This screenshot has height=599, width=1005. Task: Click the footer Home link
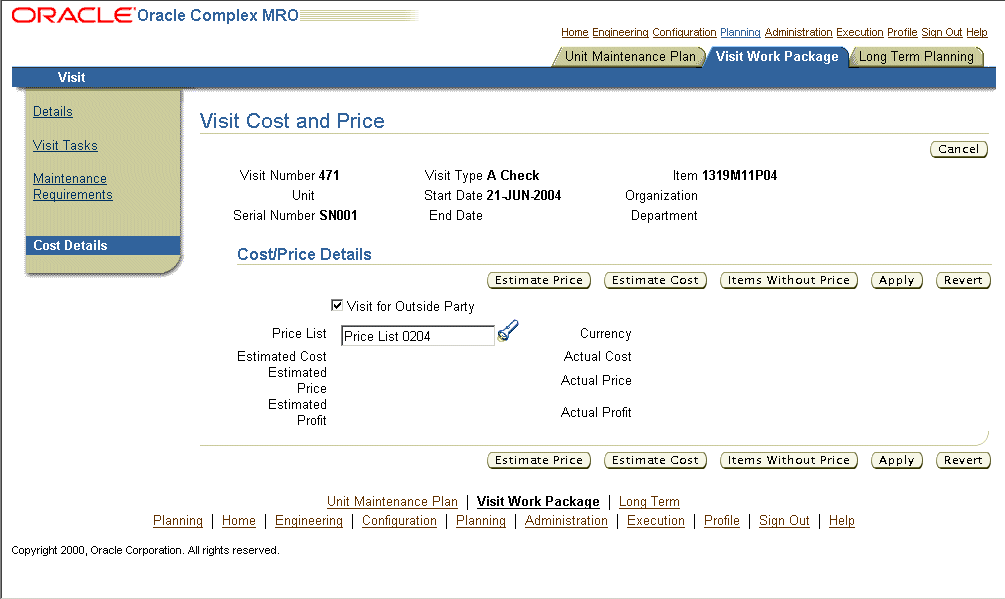click(238, 521)
